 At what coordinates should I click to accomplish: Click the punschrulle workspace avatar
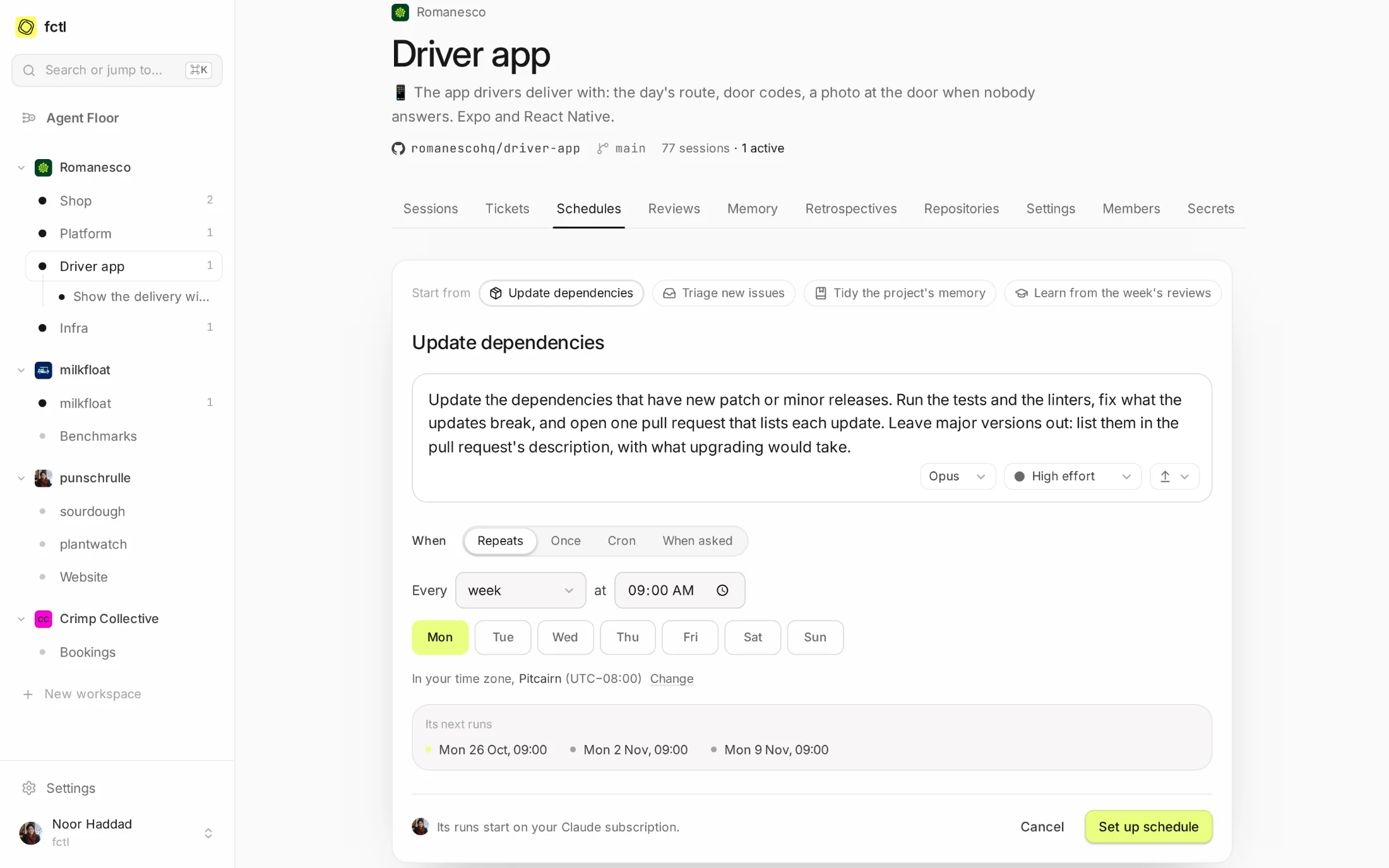44,478
